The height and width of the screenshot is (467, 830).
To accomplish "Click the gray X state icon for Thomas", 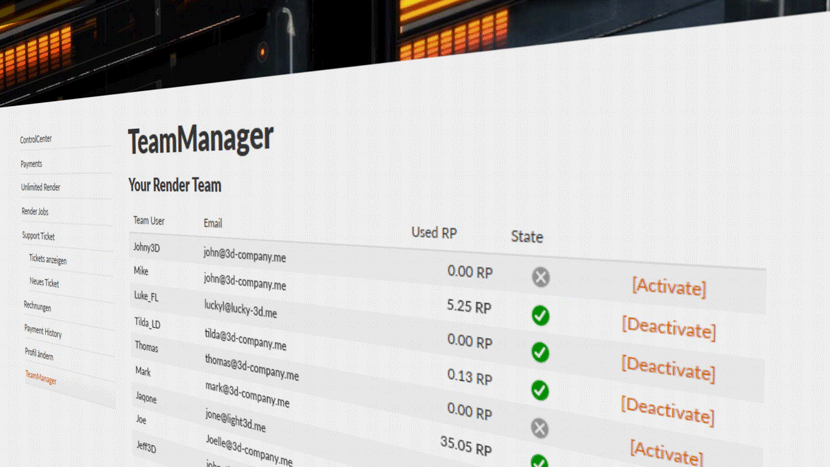I will point(540,428).
